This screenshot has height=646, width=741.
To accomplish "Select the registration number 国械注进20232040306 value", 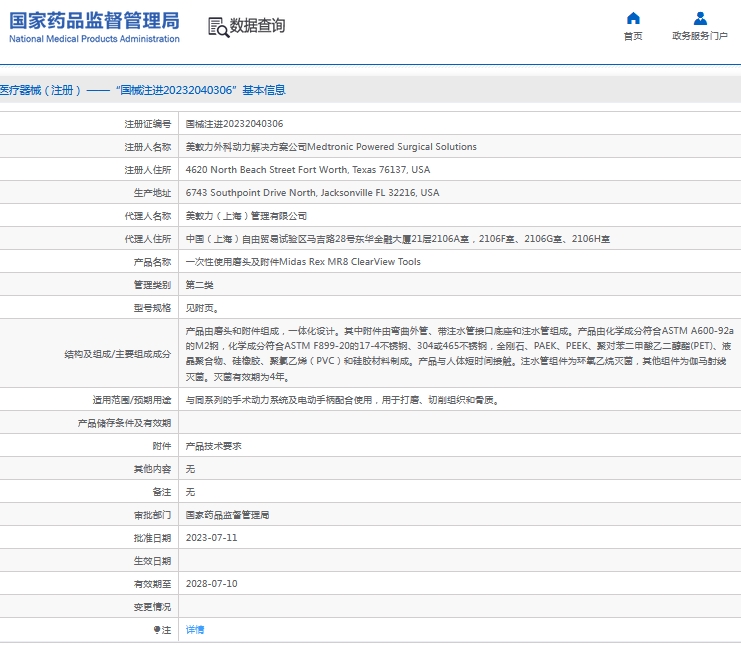I will pyautogui.click(x=234, y=124).
